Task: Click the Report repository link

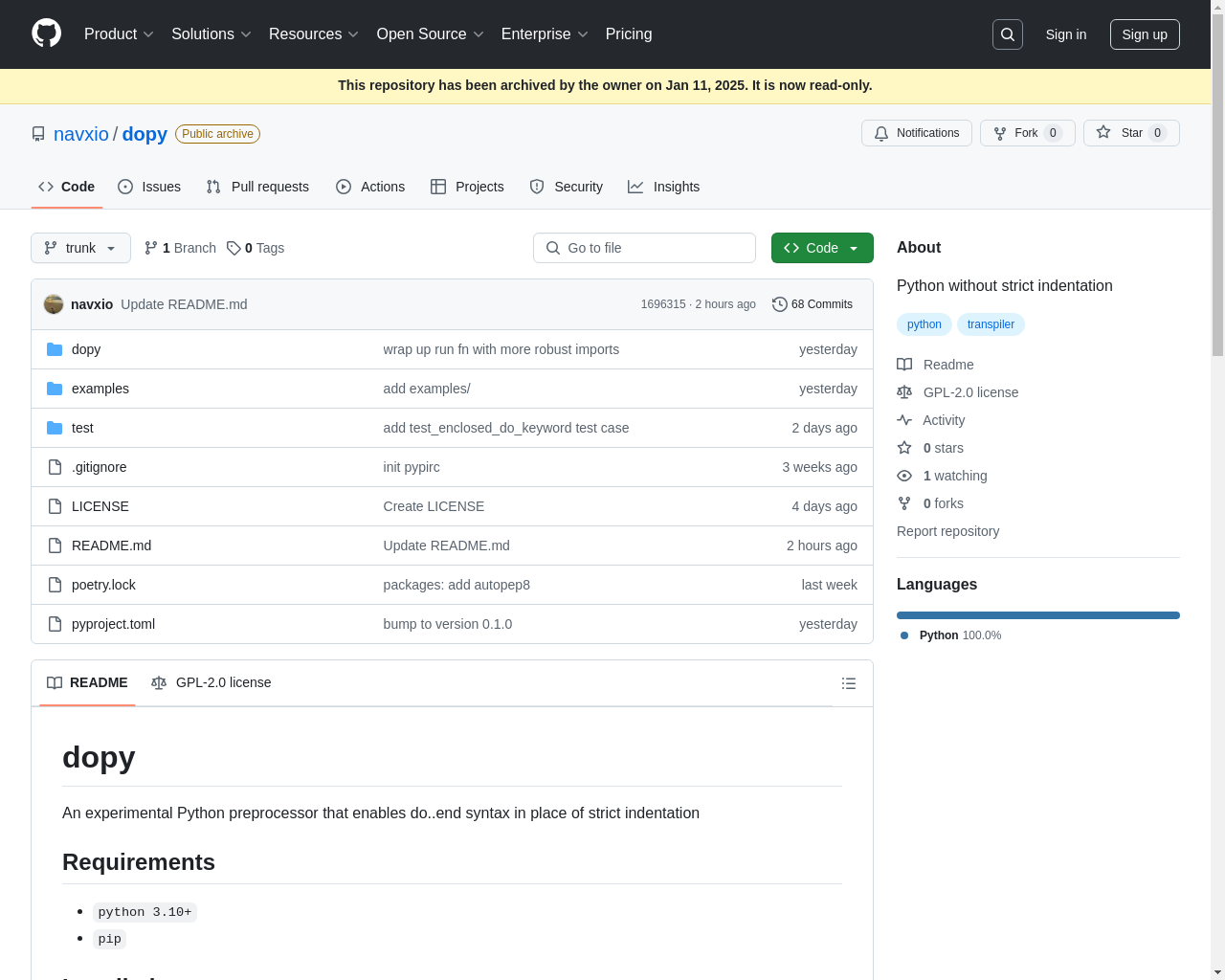Action: point(947,531)
